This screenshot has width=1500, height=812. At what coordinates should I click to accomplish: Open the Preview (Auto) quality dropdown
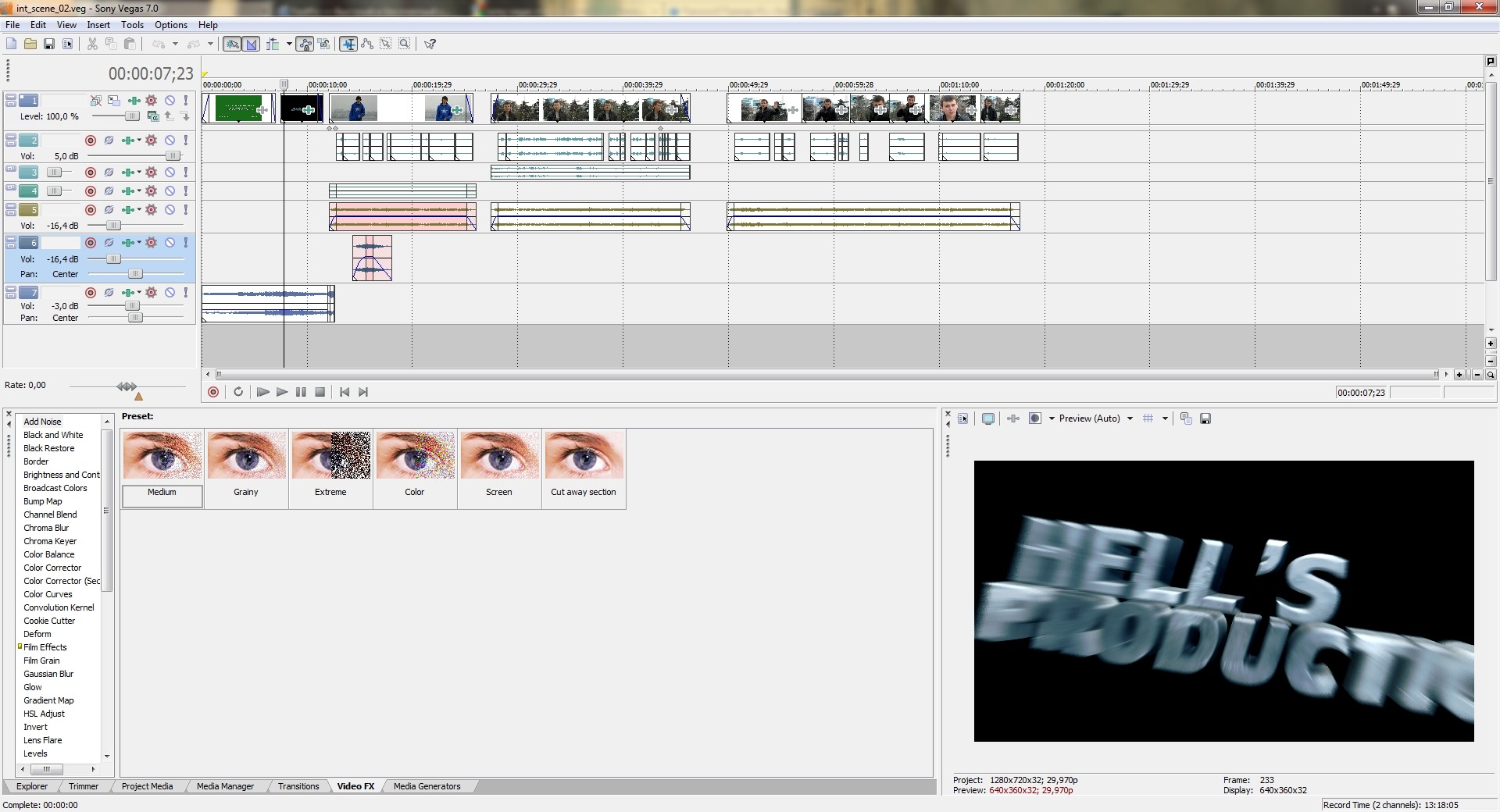pos(1130,418)
